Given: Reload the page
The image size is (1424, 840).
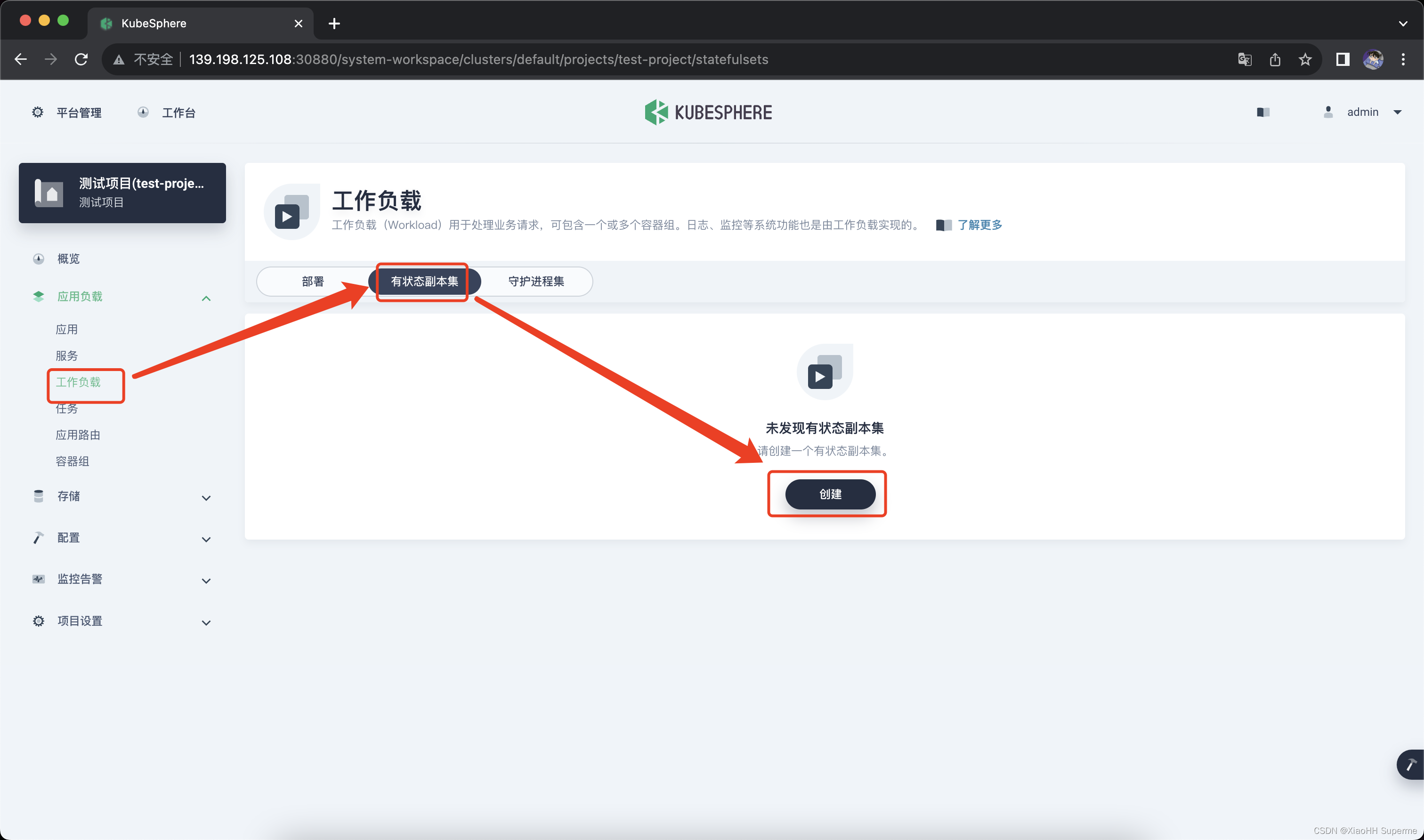Looking at the screenshot, I should [81, 59].
